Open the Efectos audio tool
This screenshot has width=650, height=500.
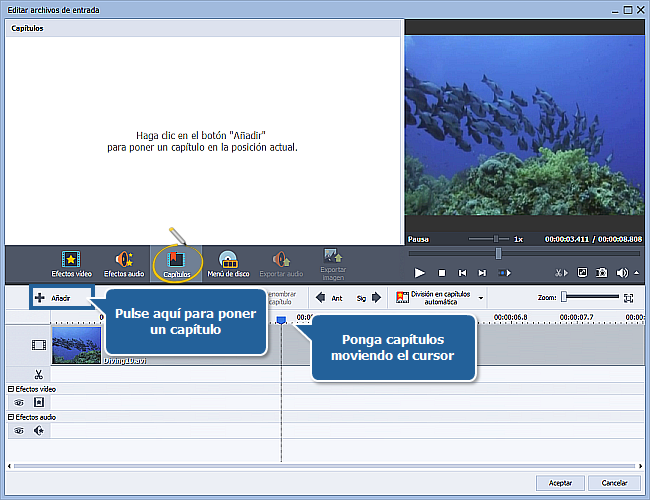pyautogui.click(x=123, y=262)
